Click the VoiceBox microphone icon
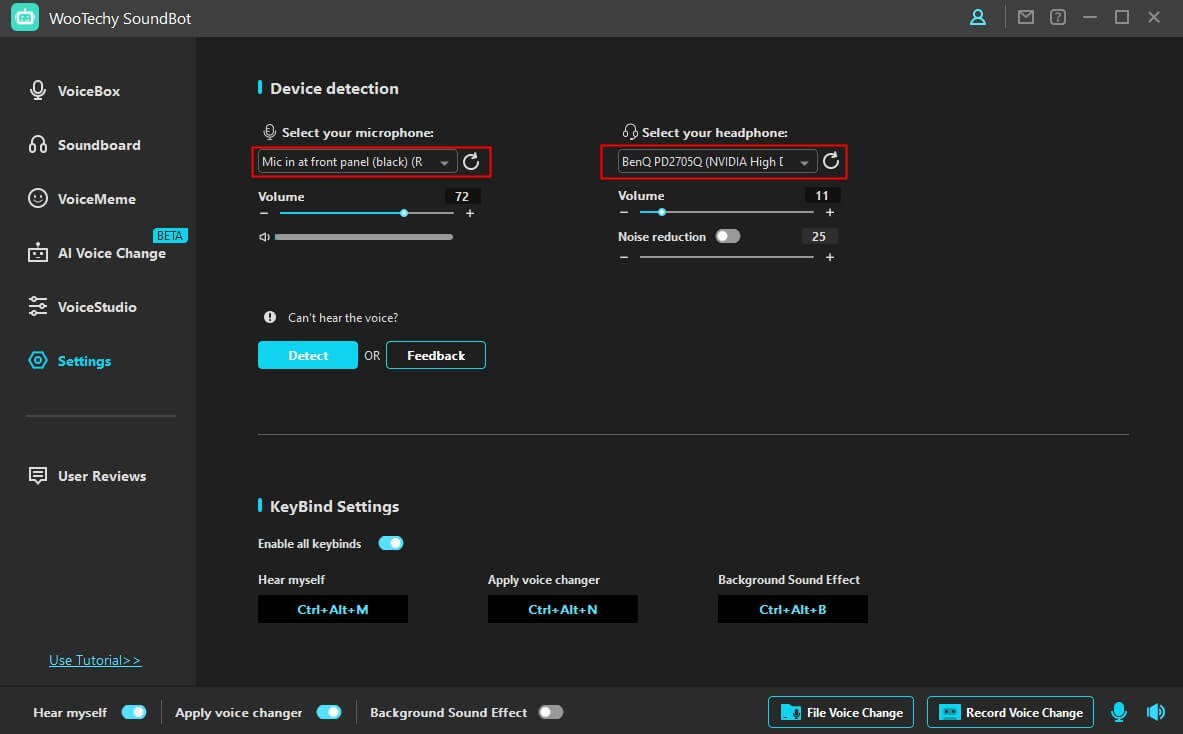Screen dimensions: 1183x734 (38, 91)
